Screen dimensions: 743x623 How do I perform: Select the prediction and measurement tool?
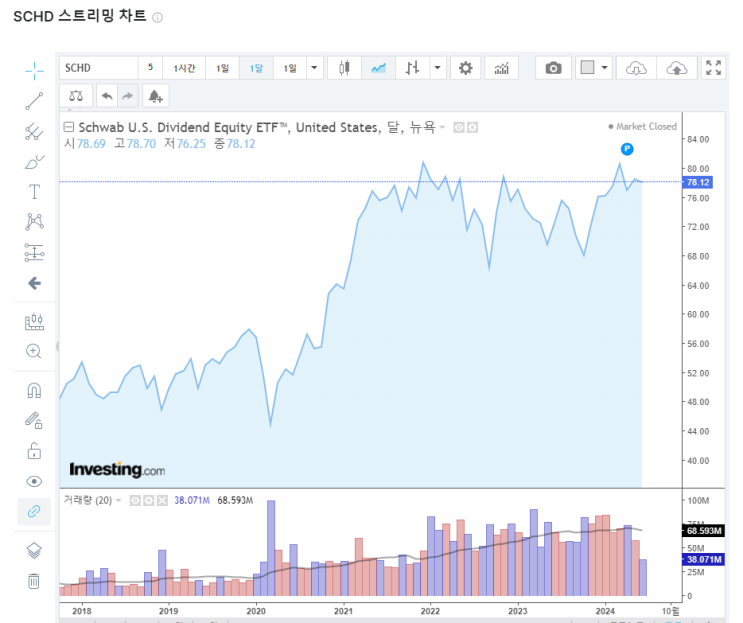click(x=34, y=253)
